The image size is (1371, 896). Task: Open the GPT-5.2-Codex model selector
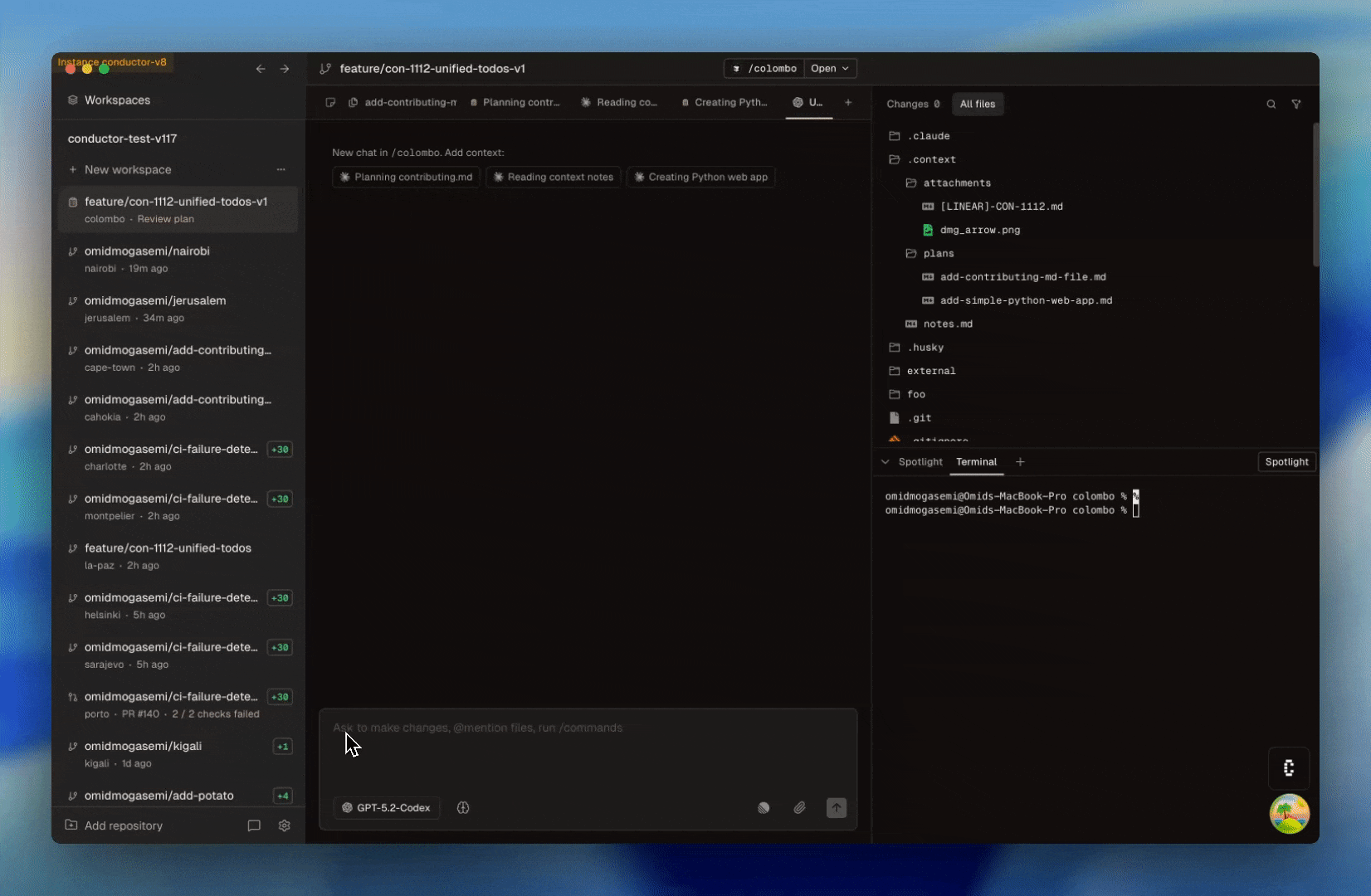[x=386, y=807]
